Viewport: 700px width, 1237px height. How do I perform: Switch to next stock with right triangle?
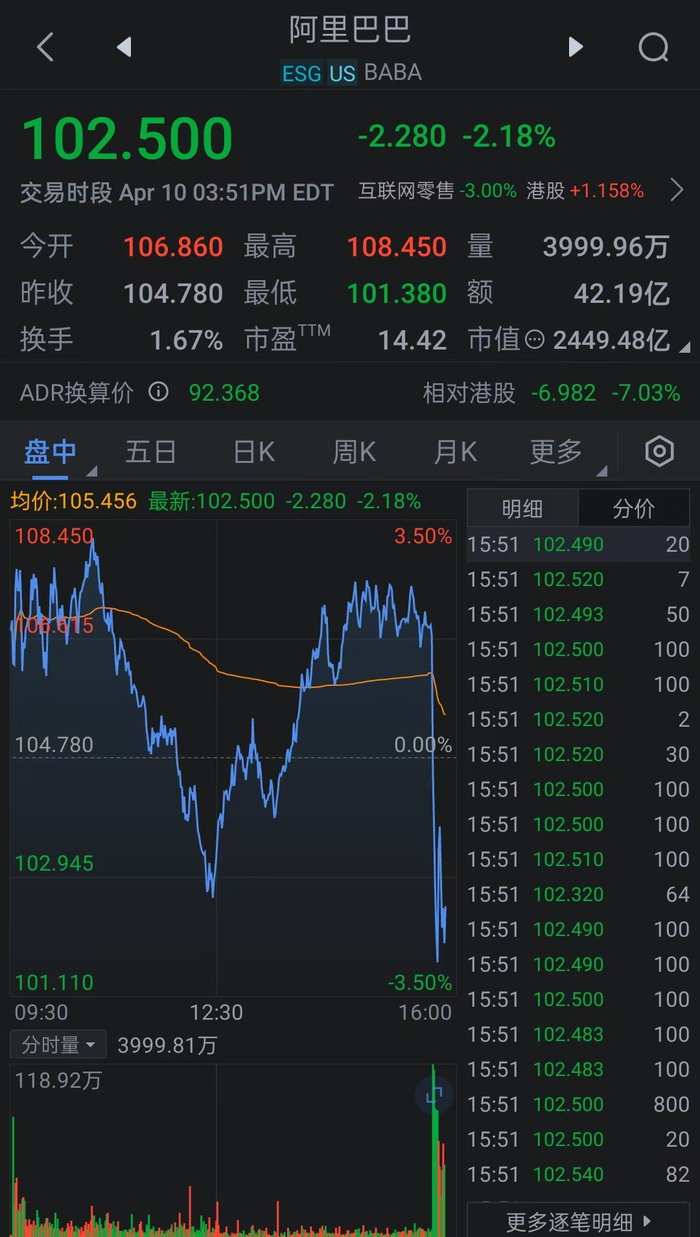click(575, 47)
